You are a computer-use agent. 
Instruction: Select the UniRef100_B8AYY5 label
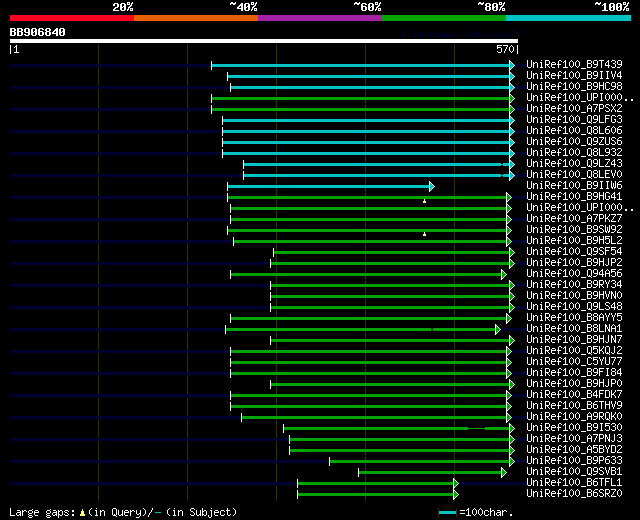[574, 318]
